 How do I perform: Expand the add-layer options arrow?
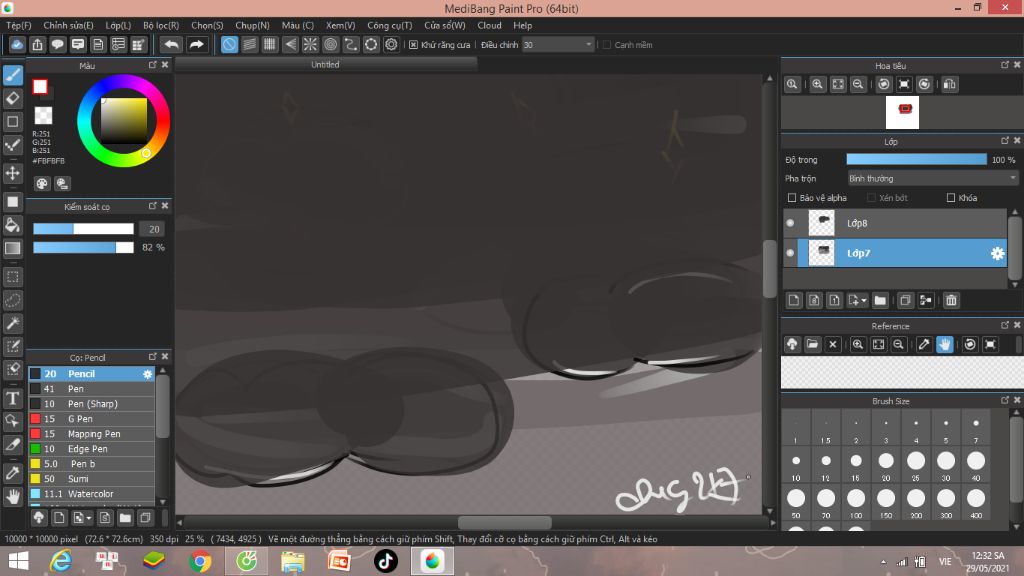pyautogui.click(x=864, y=300)
